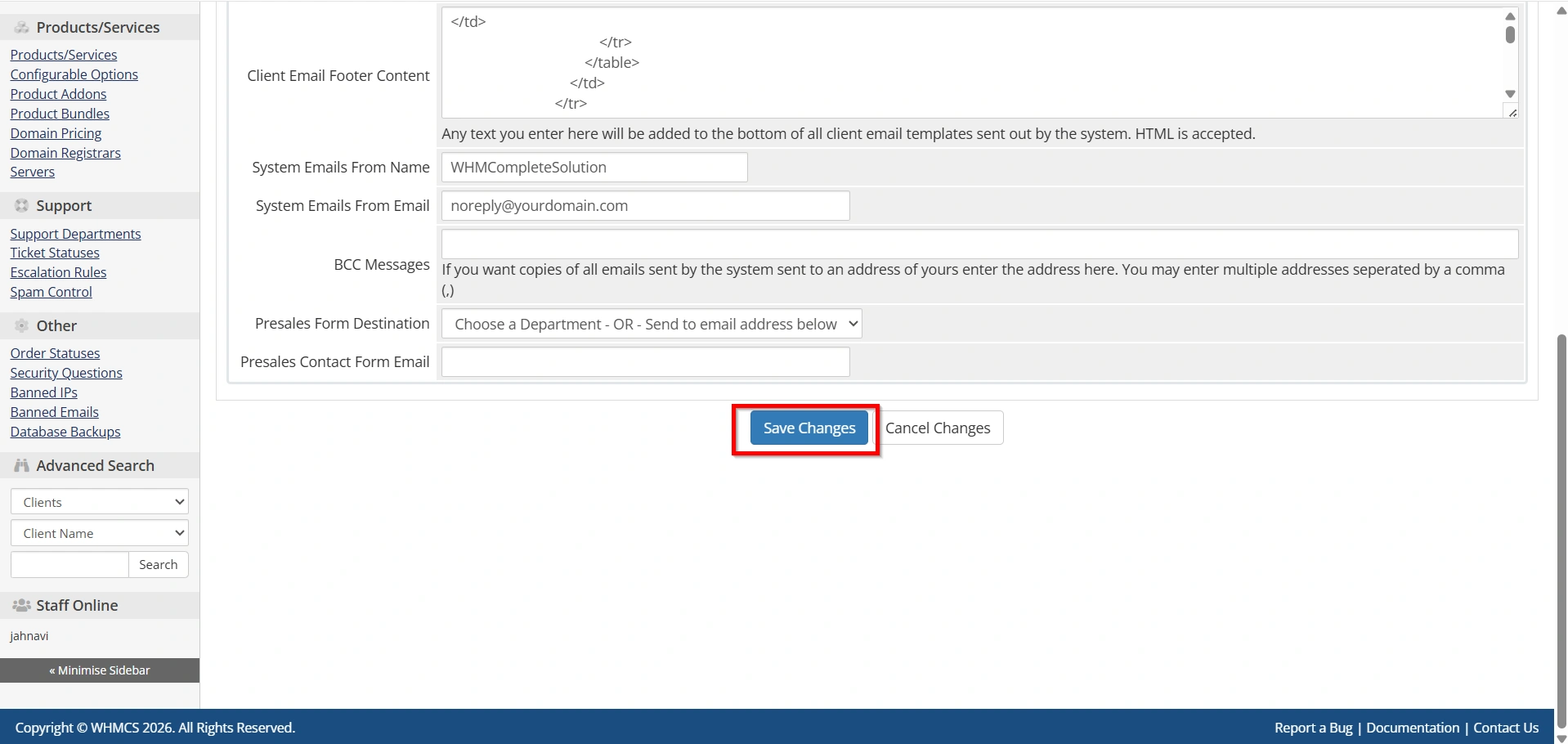
Task: Click the Products/Services section icon
Action: (x=22, y=28)
